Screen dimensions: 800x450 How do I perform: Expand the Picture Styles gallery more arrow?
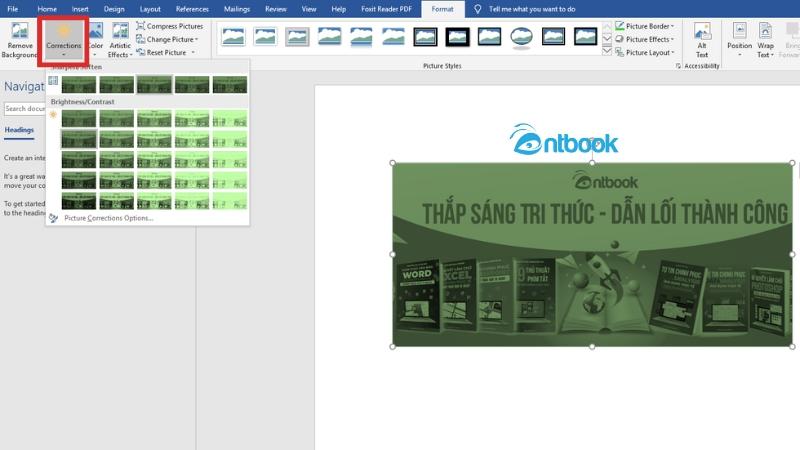pos(607,51)
